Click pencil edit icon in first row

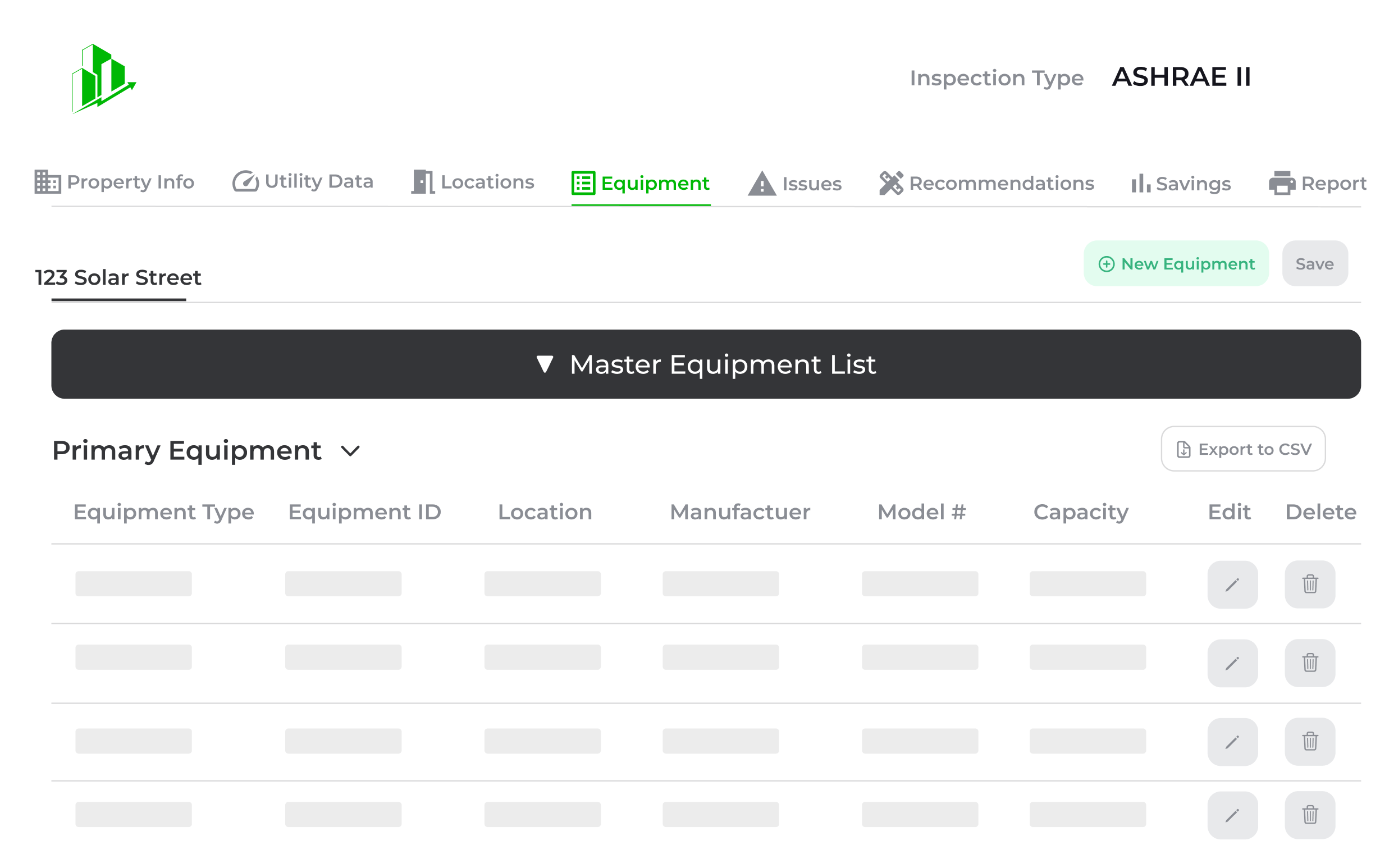click(x=1232, y=584)
